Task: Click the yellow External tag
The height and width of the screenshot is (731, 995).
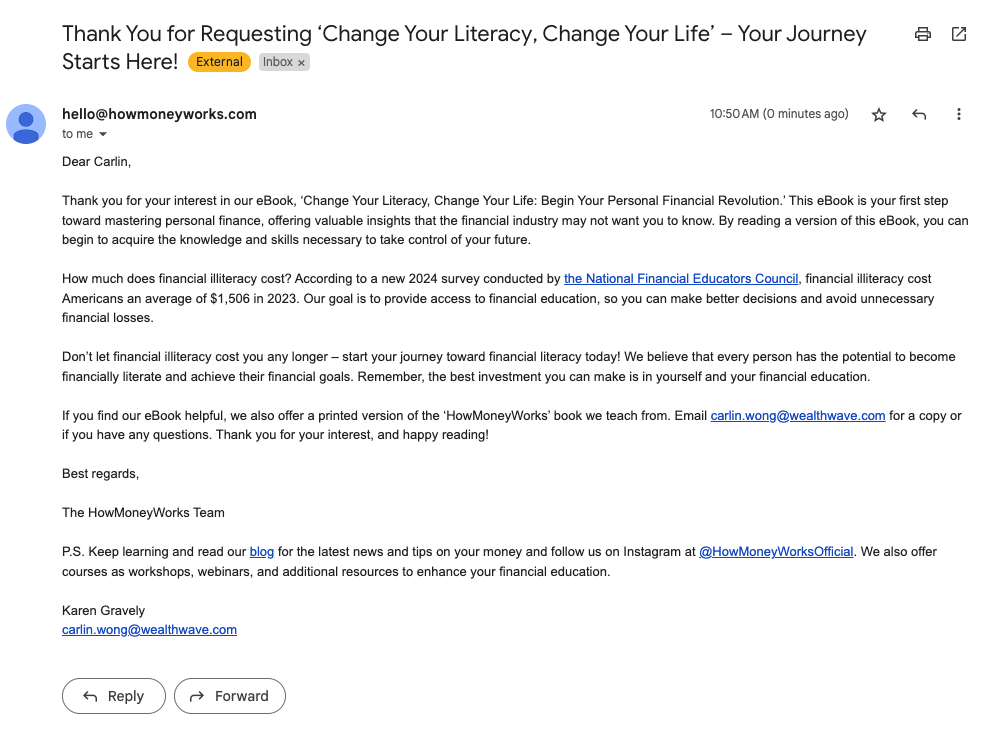Action: pos(219,62)
